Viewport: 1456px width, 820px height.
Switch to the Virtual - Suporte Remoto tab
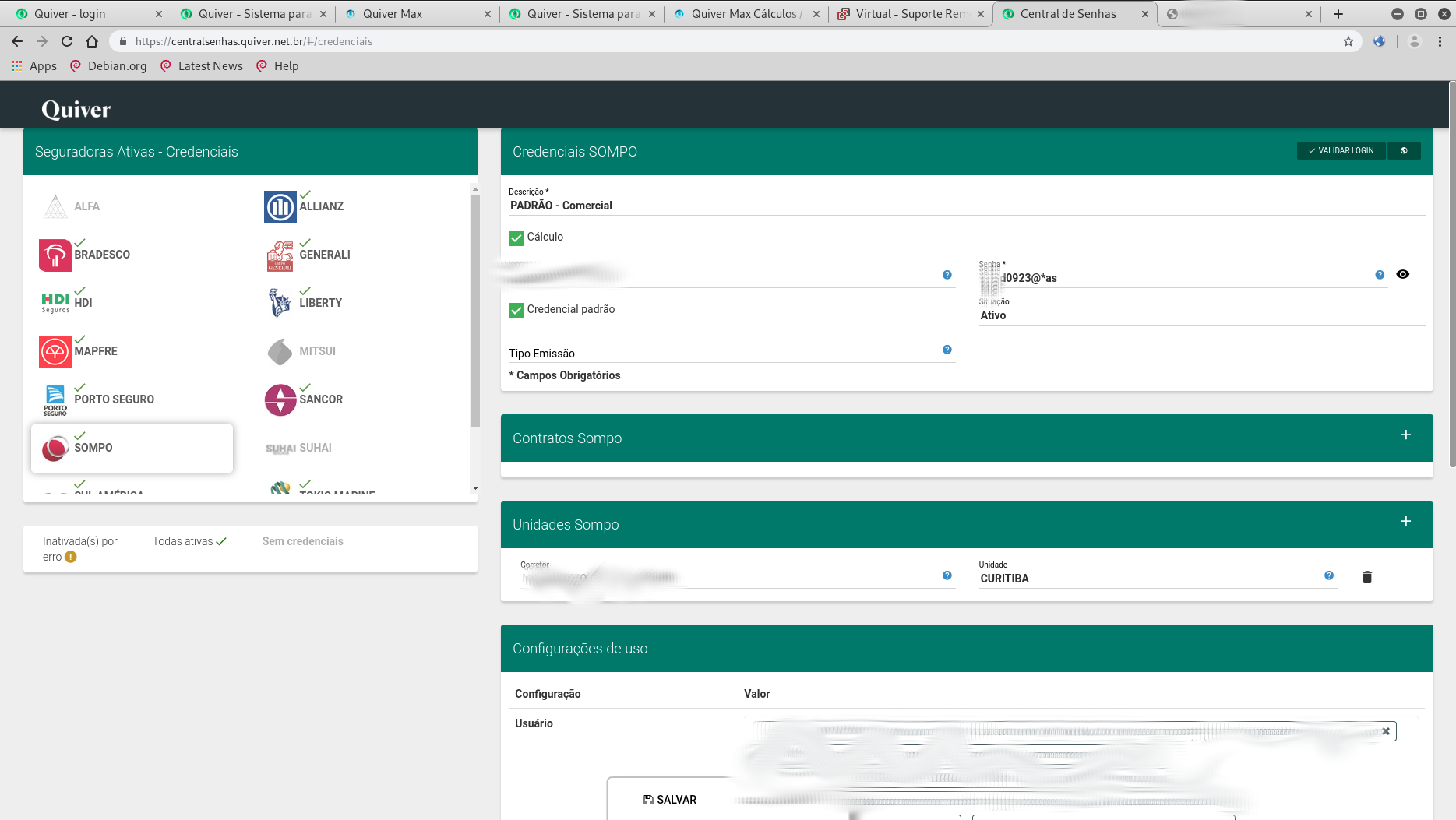[x=911, y=14]
